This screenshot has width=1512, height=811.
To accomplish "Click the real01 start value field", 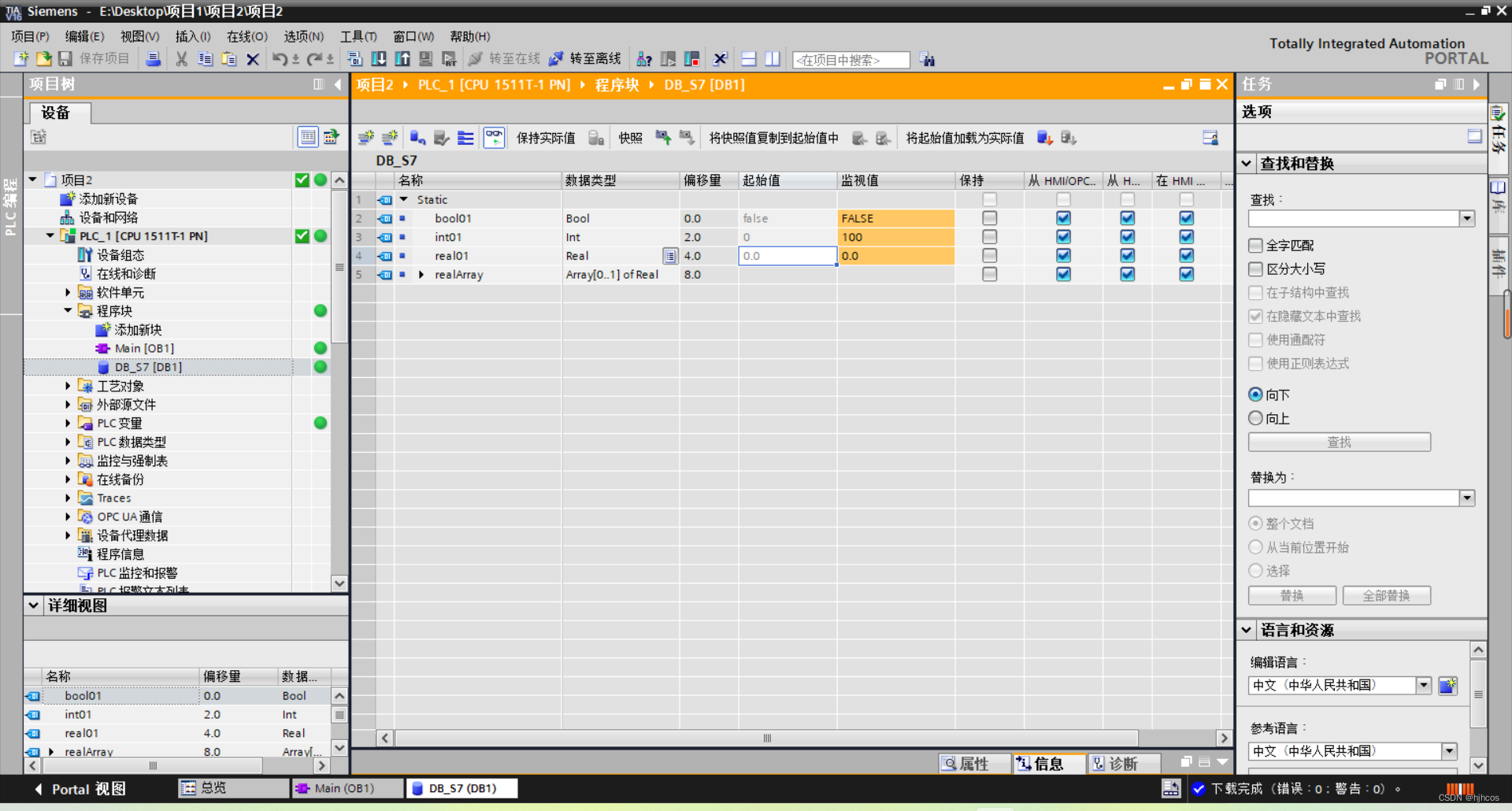I will [x=787, y=256].
